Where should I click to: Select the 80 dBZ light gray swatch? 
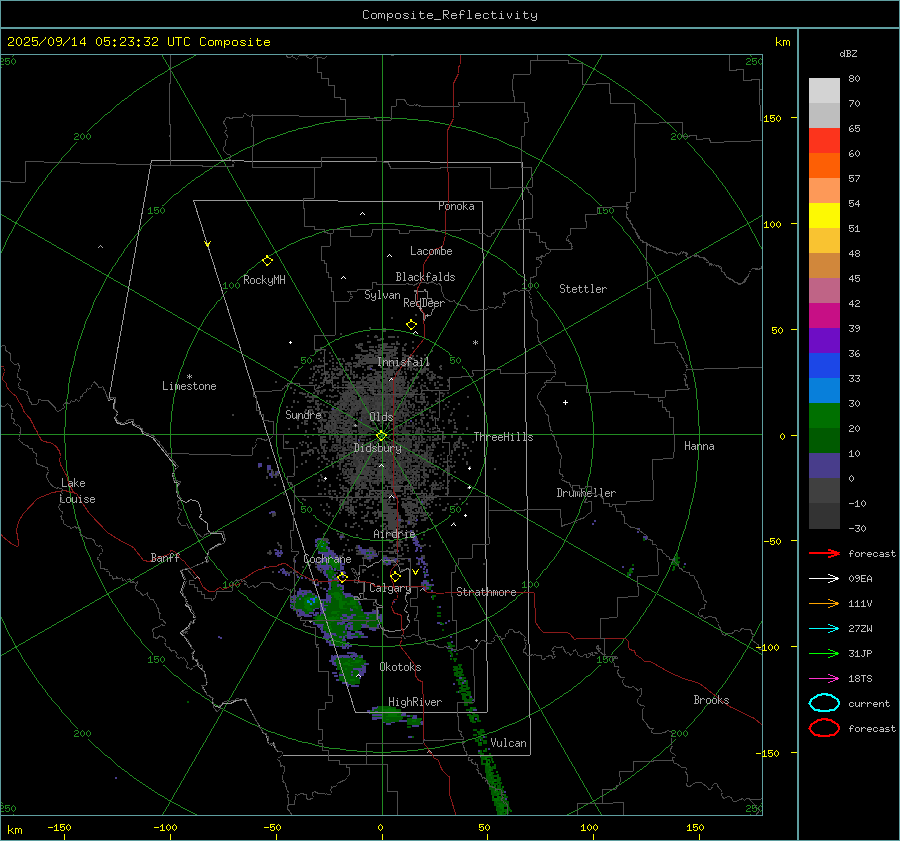[x=824, y=91]
